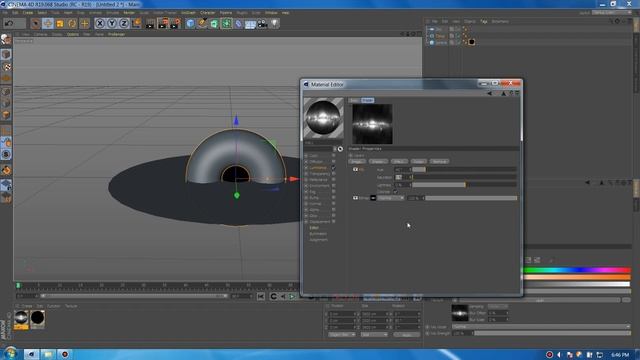Viewport: 640px width, 360px height.
Task: Enable the Reflectance channel checkbox
Action: [333, 180]
